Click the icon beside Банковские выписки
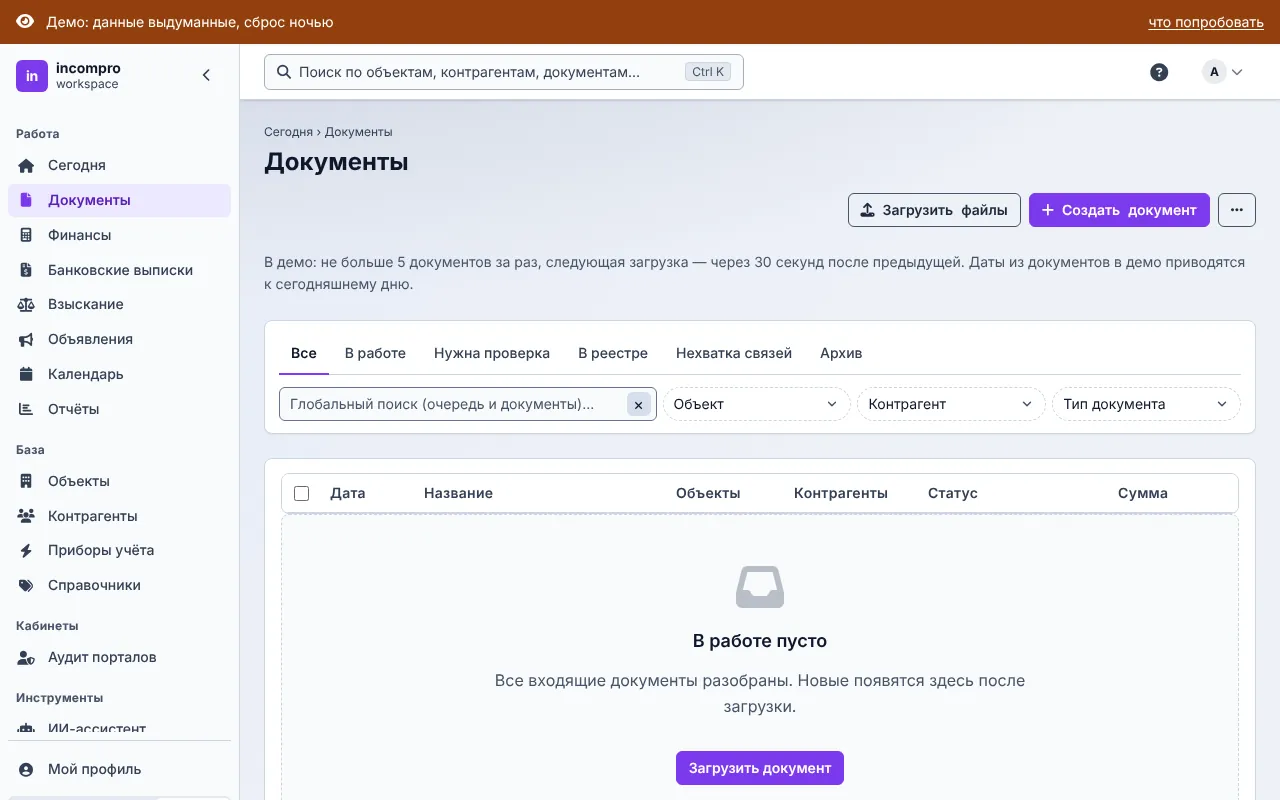The image size is (1280, 800). coord(27,270)
